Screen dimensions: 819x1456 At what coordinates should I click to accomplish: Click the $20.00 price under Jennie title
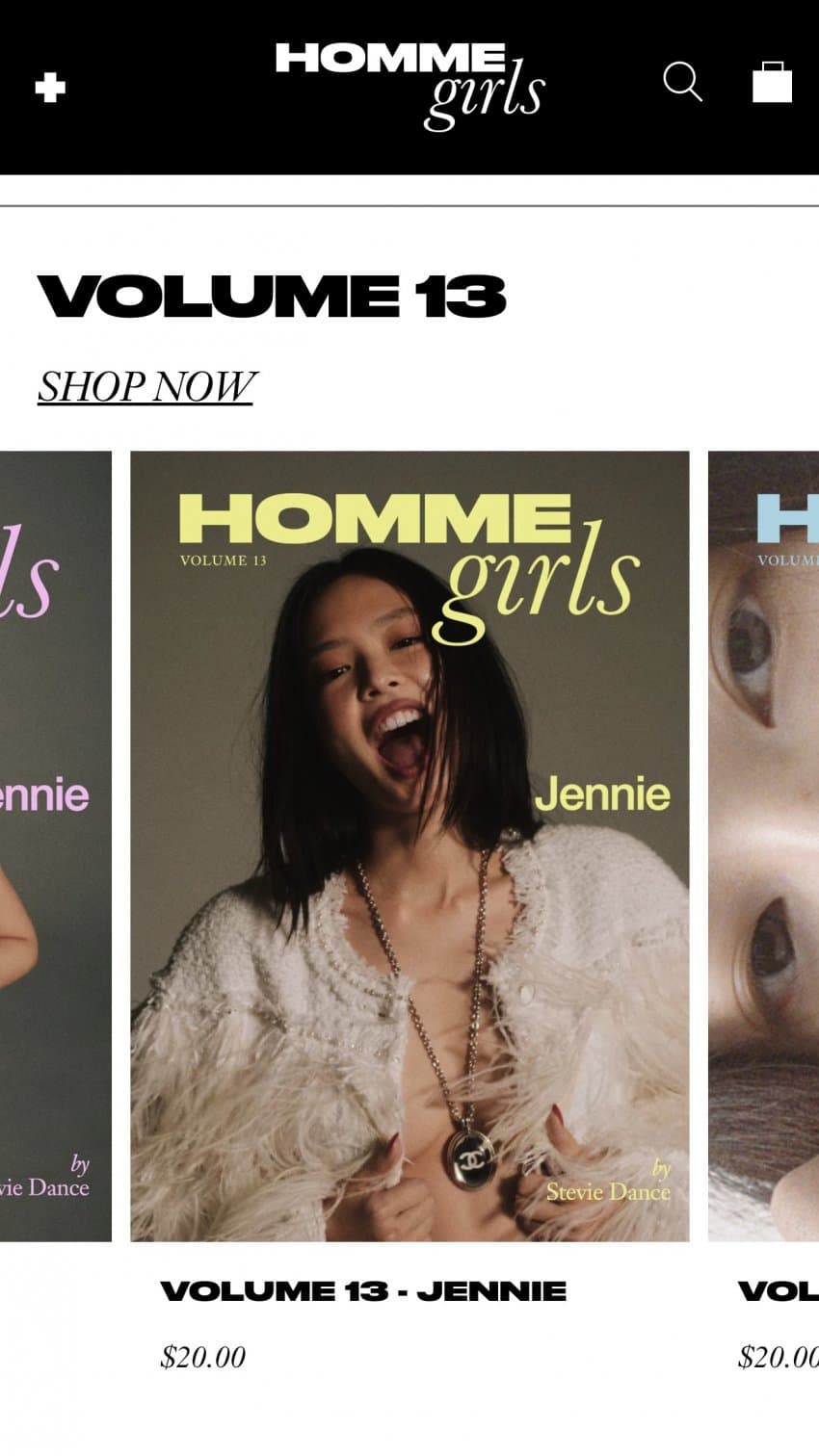[x=202, y=1357]
